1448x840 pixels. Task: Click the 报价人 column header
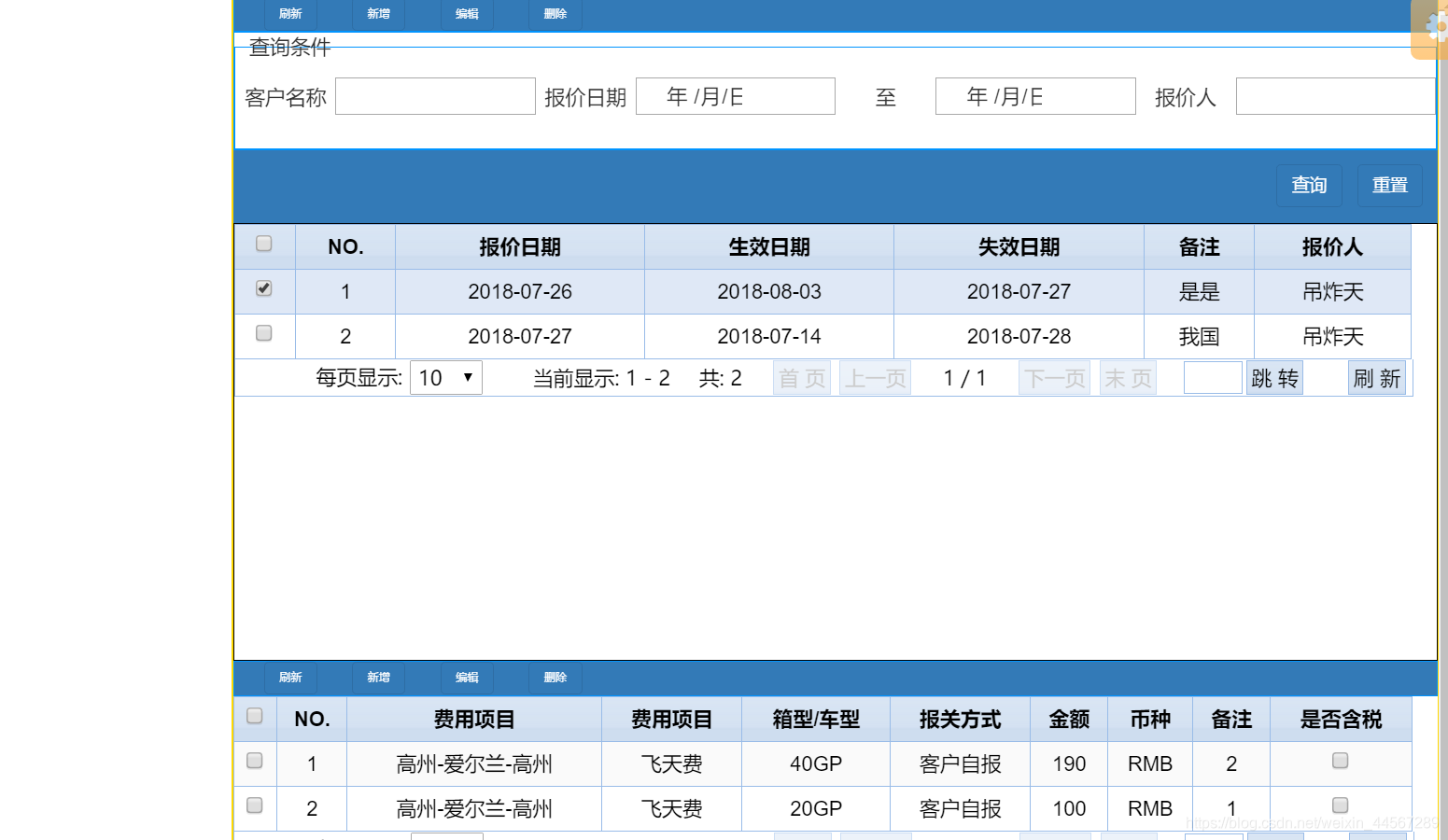tap(1333, 247)
